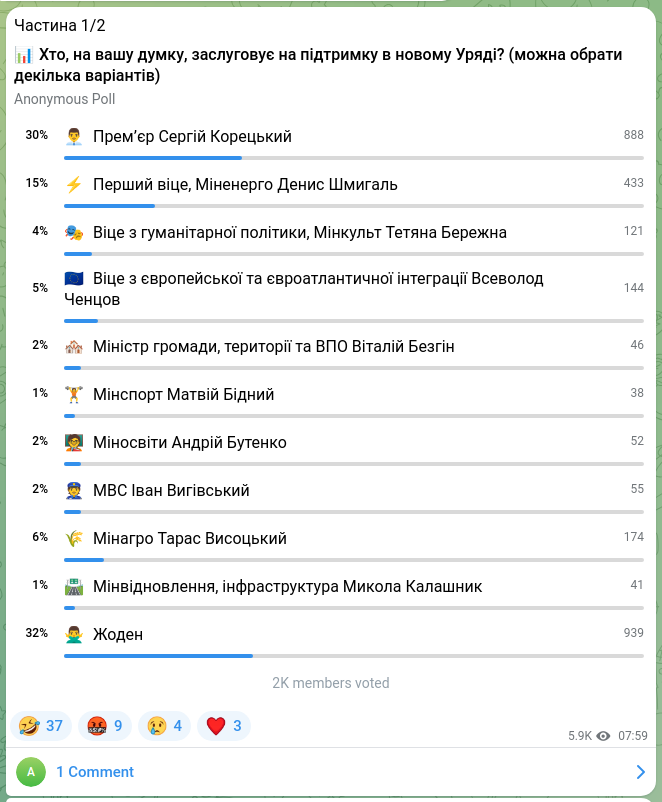This screenshot has height=802, width=662.
Task: Click the gesturing-no person emoji beside Жоден
Action: click(x=74, y=635)
